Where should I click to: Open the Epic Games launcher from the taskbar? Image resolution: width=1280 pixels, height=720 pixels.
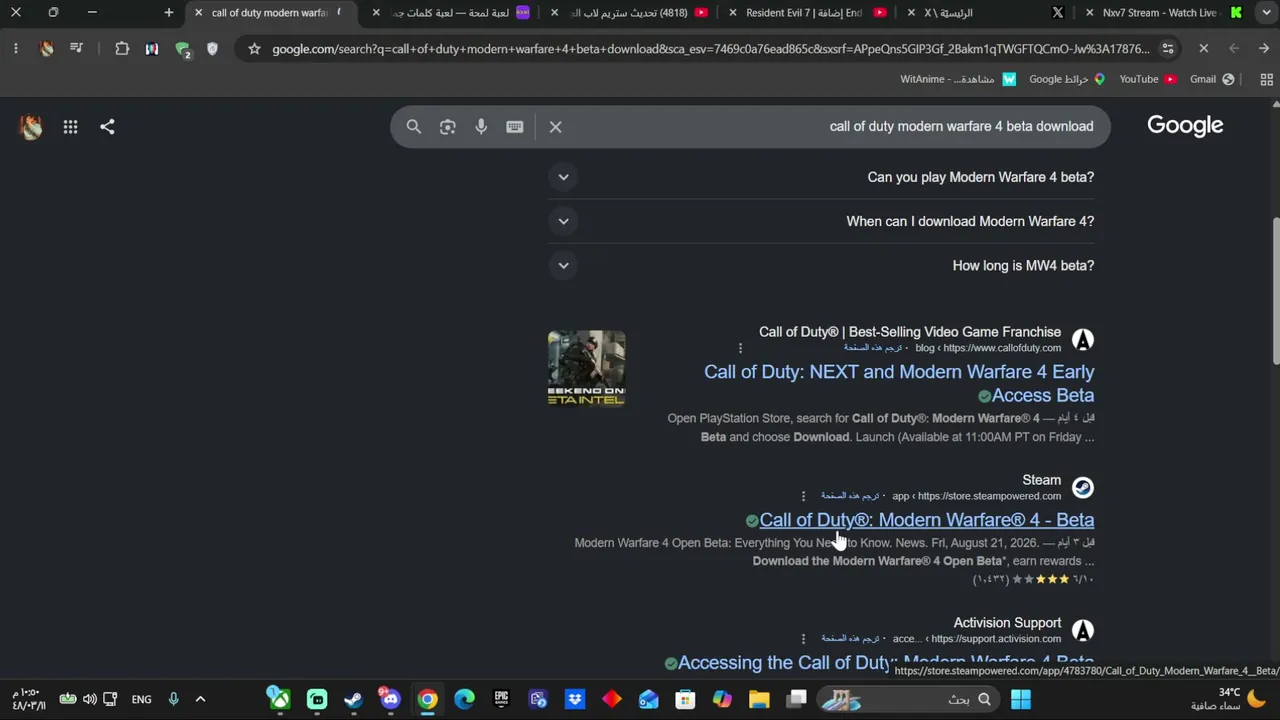501,700
